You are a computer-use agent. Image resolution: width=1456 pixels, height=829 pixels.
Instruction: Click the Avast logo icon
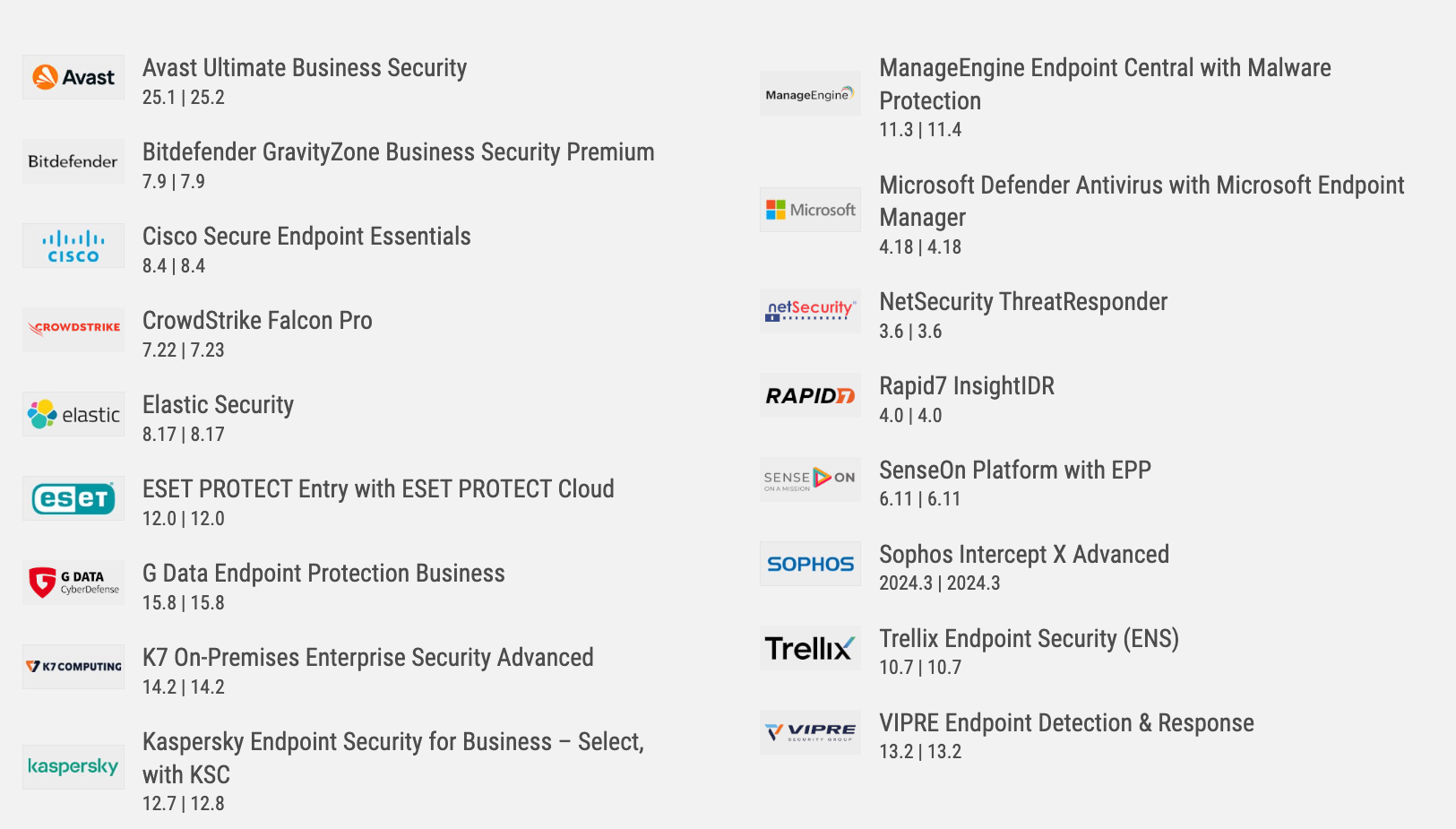[x=73, y=77]
